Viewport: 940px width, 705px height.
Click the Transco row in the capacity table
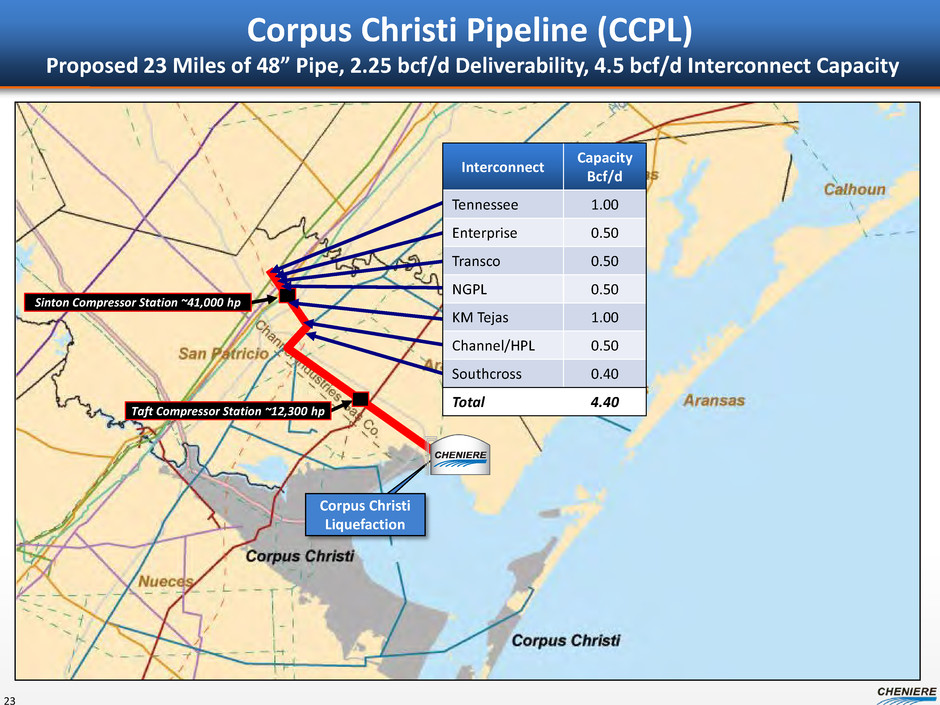[x=544, y=262]
